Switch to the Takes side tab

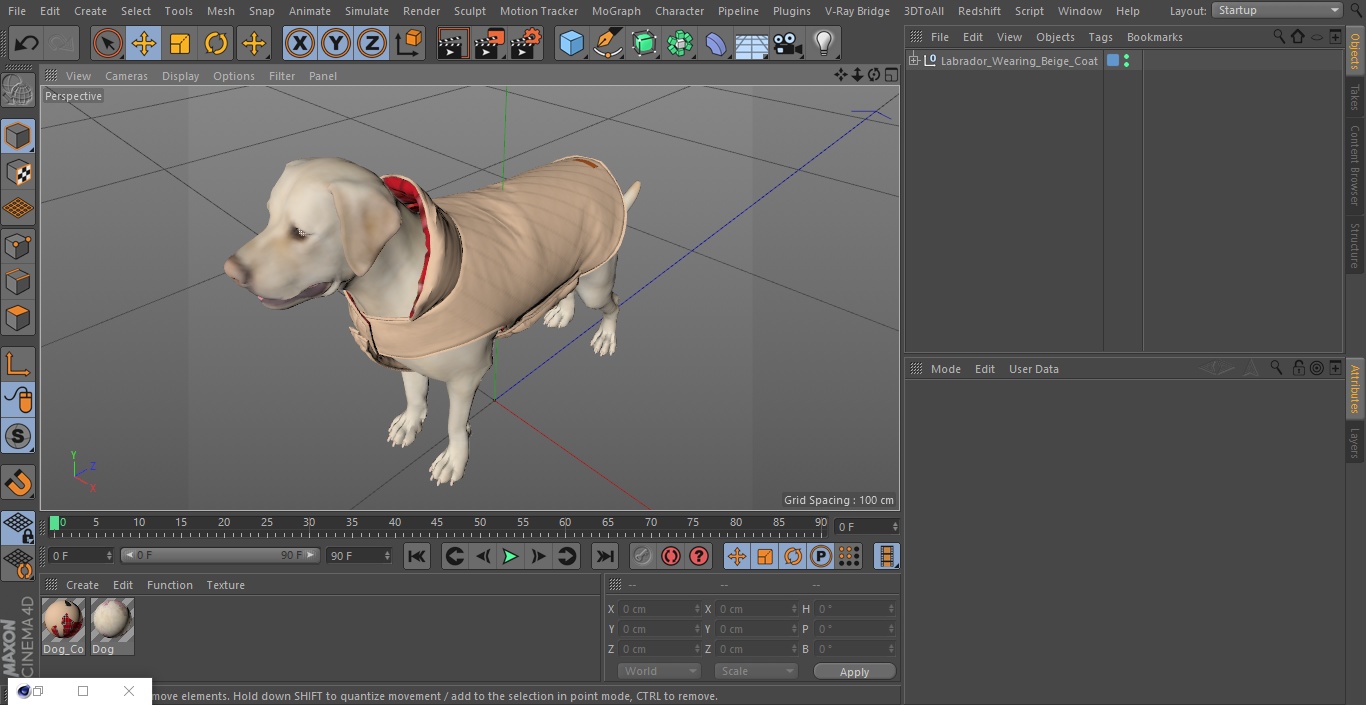(1355, 97)
